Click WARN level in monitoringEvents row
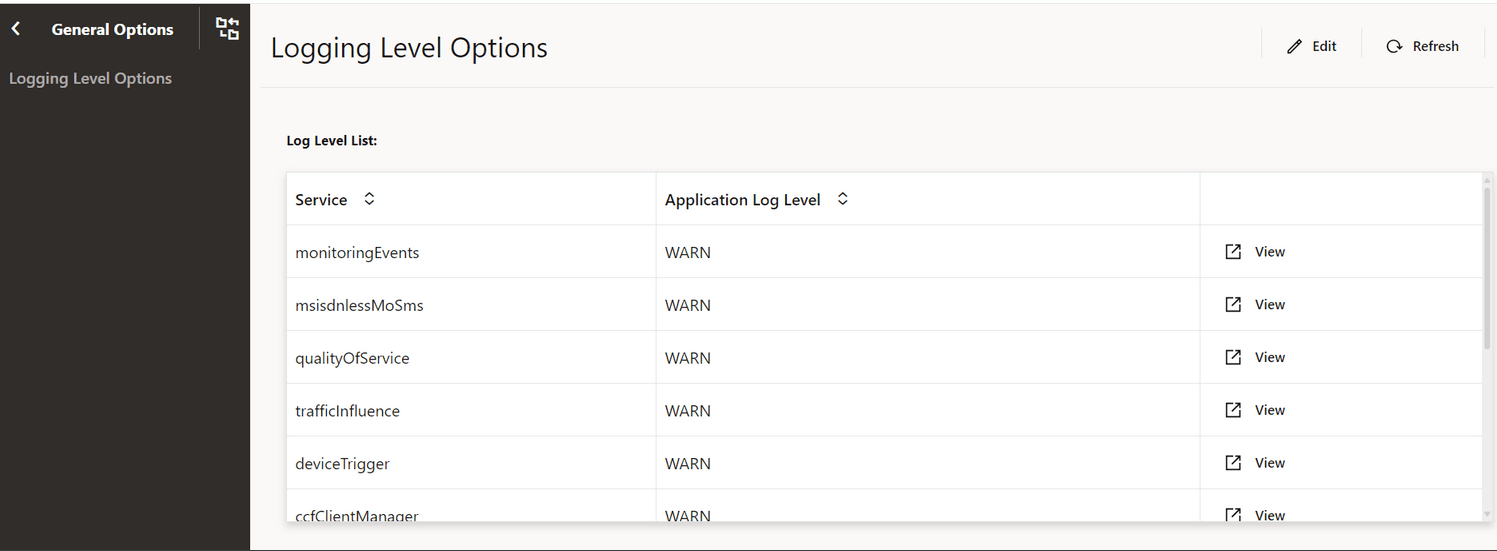 688,253
